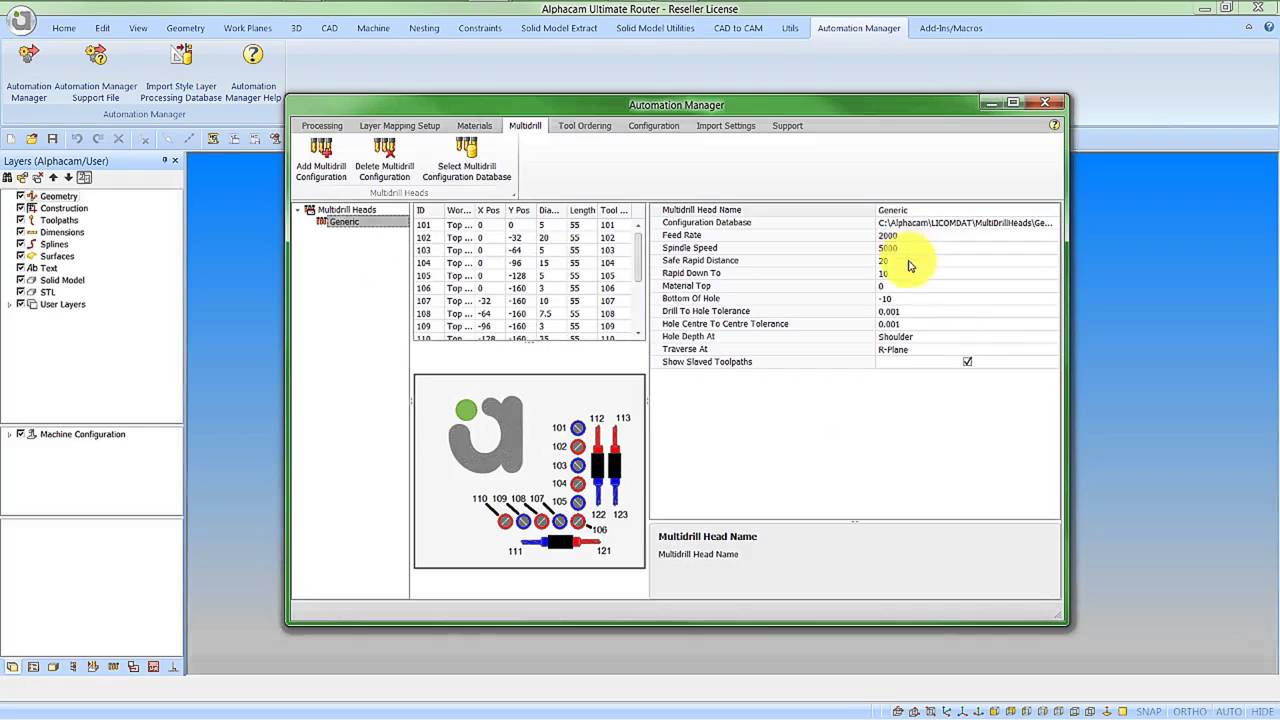
Task: Click the Feed Rate value field
Action: (x=966, y=235)
